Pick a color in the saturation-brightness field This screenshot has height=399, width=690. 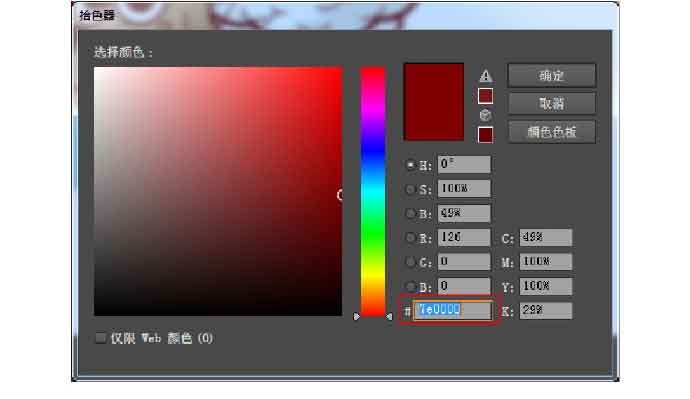click(x=218, y=191)
